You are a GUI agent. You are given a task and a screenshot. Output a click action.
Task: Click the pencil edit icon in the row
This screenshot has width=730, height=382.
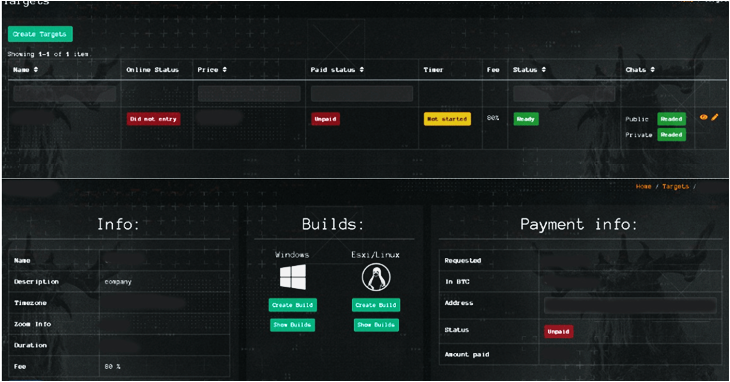tap(715, 117)
